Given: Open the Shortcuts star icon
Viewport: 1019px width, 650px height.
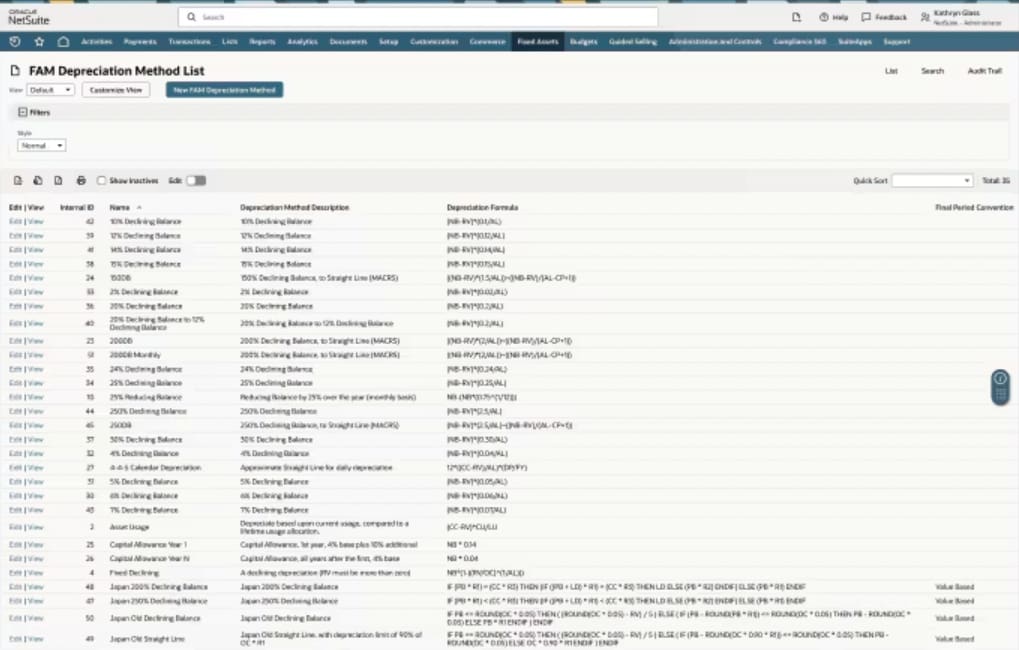Looking at the screenshot, I should [x=39, y=42].
